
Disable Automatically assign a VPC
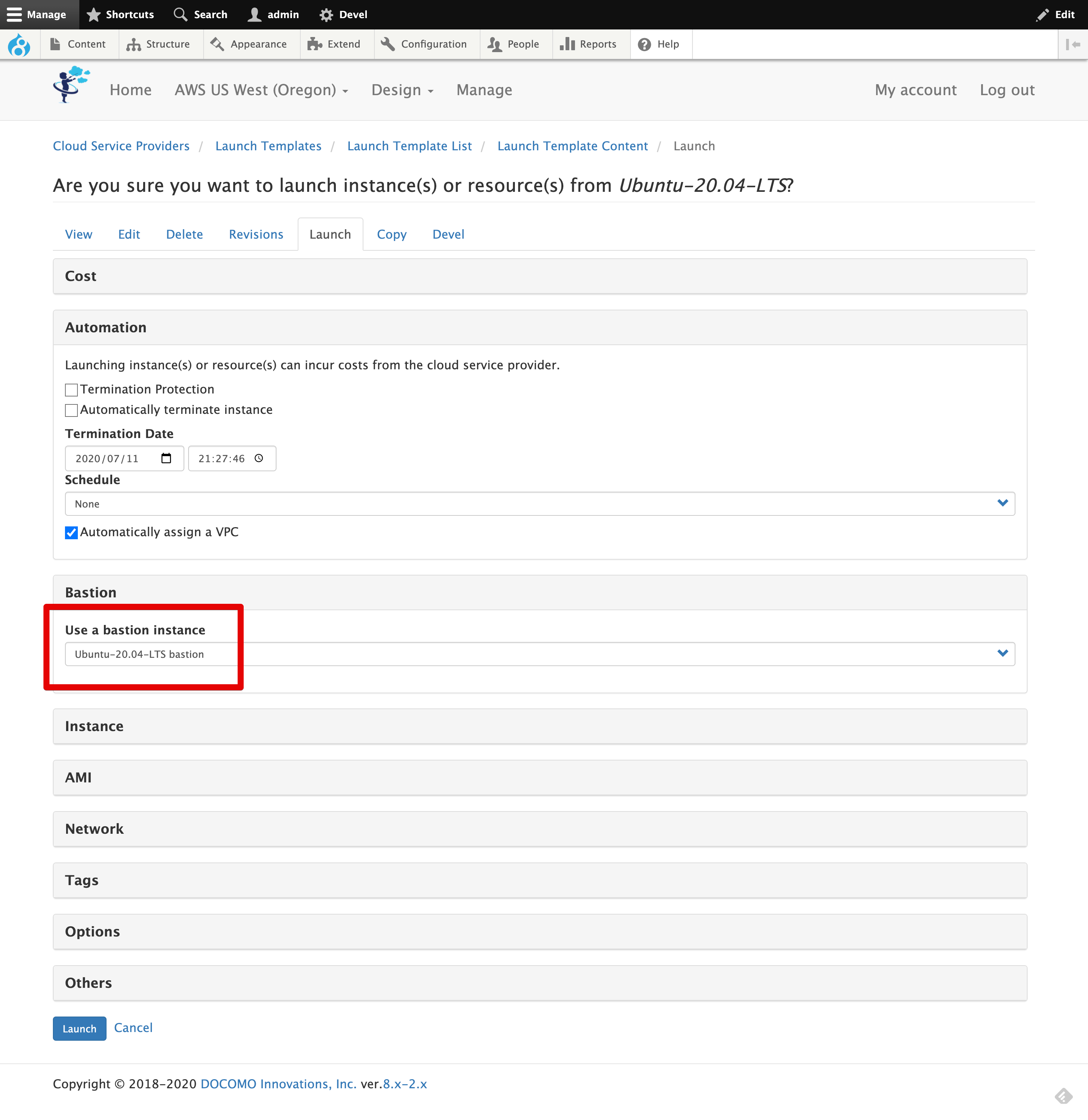click(x=71, y=532)
